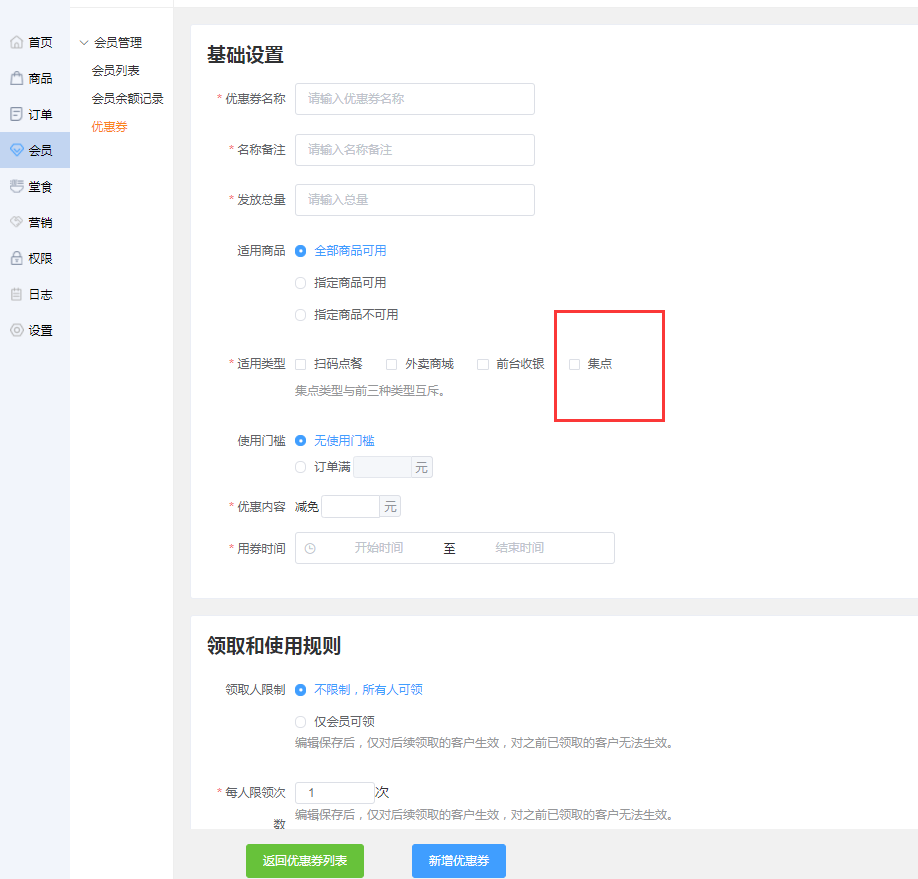This screenshot has height=879, width=918.
Task: Select the 指定商品不可用 radio option
Action: pyautogui.click(x=300, y=315)
